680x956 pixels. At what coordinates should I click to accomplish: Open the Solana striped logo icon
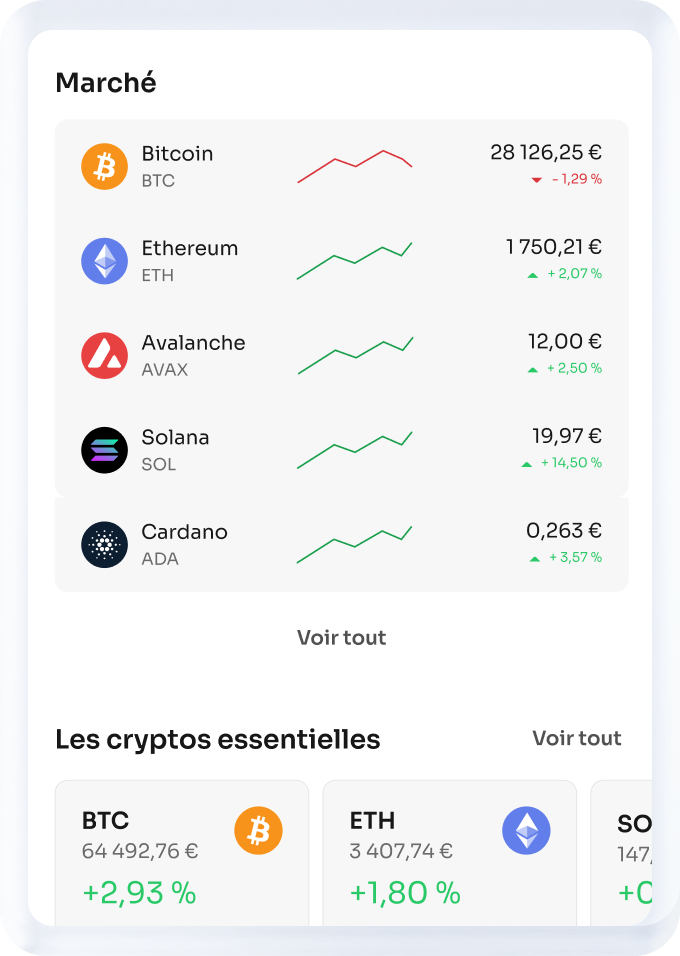pos(104,450)
